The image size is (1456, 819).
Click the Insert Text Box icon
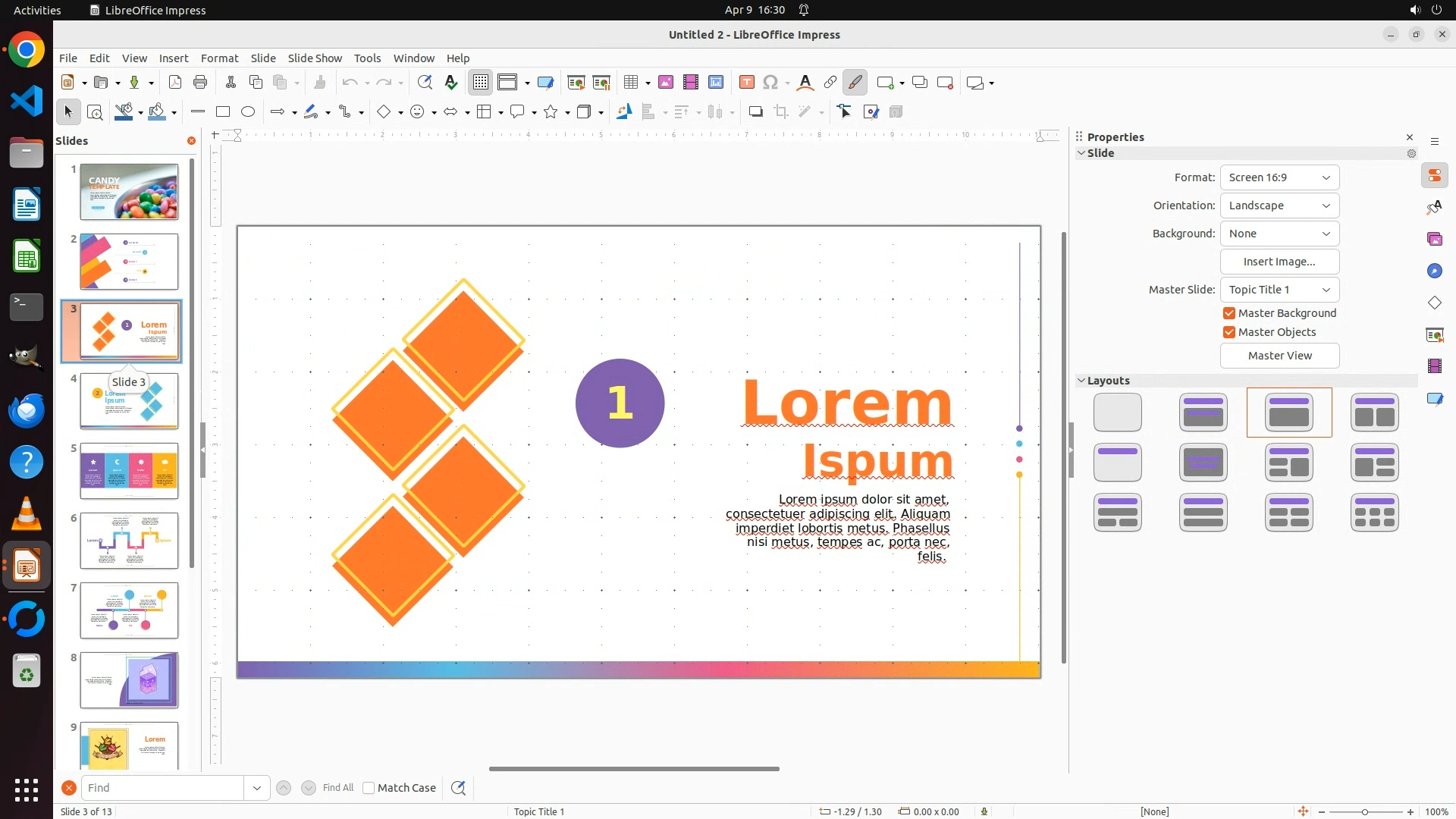pyautogui.click(x=746, y=83)
